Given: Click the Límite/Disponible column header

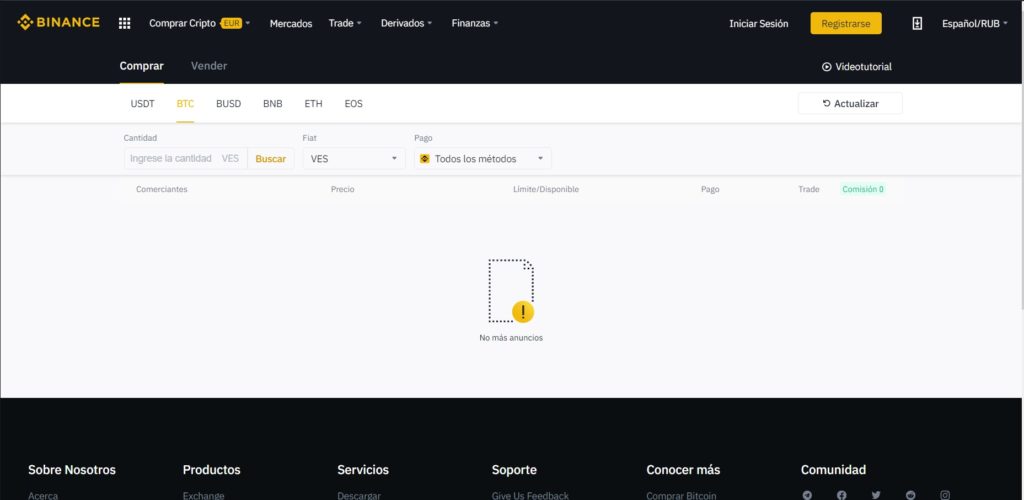Looking at the screenshot, I should tap(546, 189).
